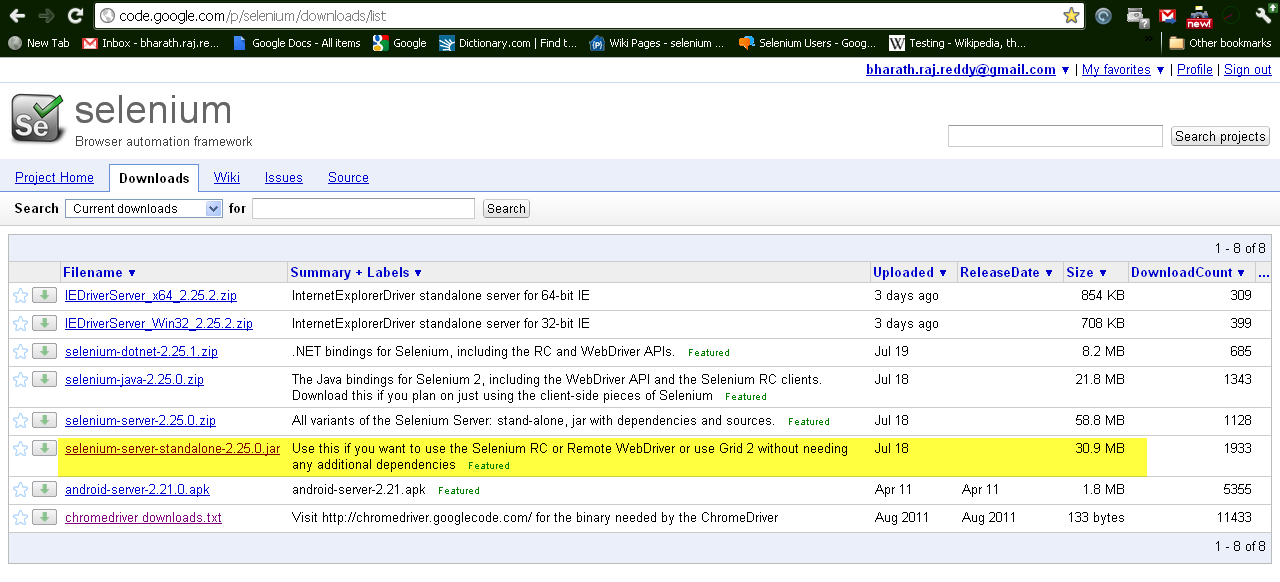Click the Search button next to downloads field
This screenshot has height=582, width=1280.
point(506,208)
